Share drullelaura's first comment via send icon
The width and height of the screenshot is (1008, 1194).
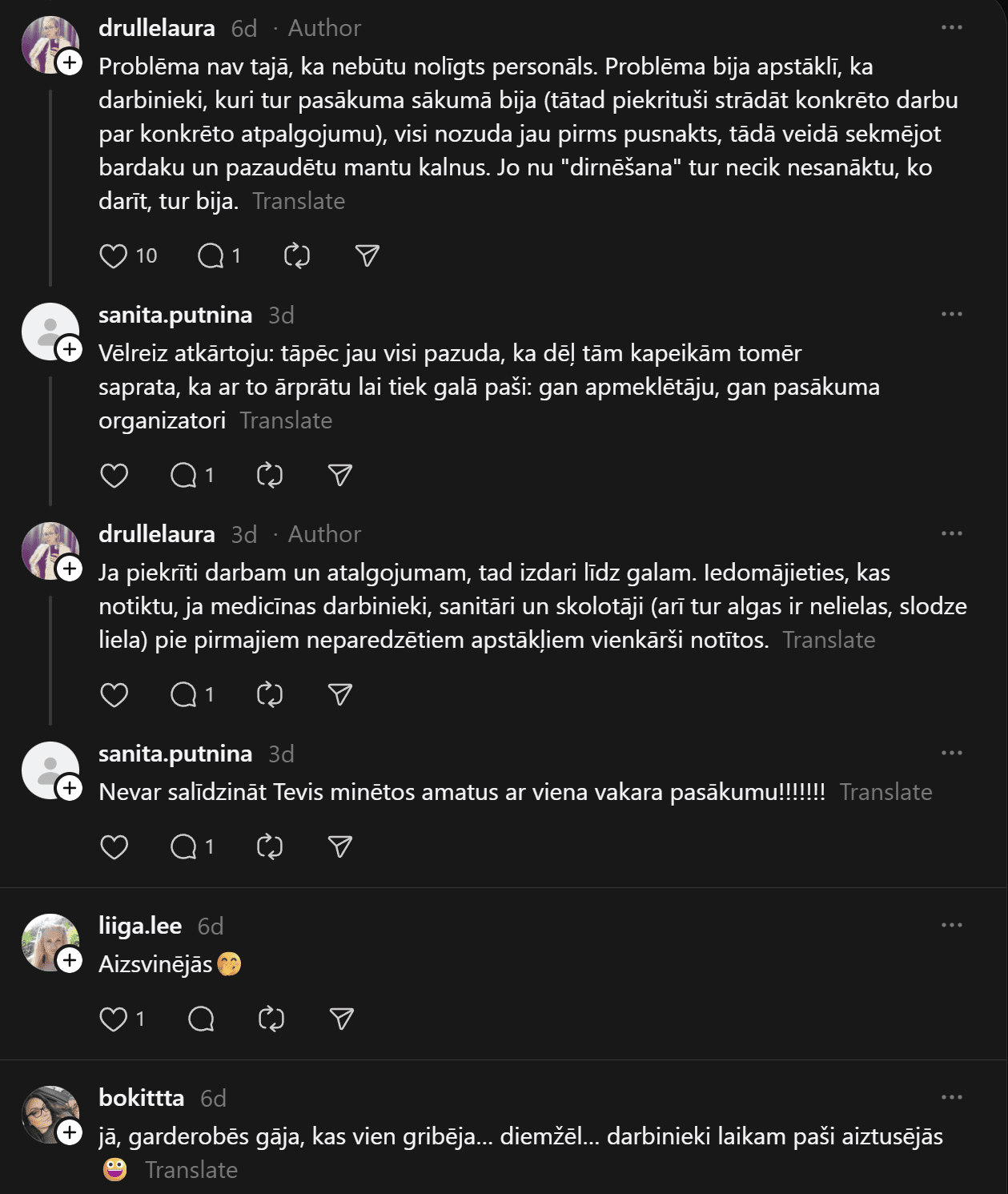[367, 255]
